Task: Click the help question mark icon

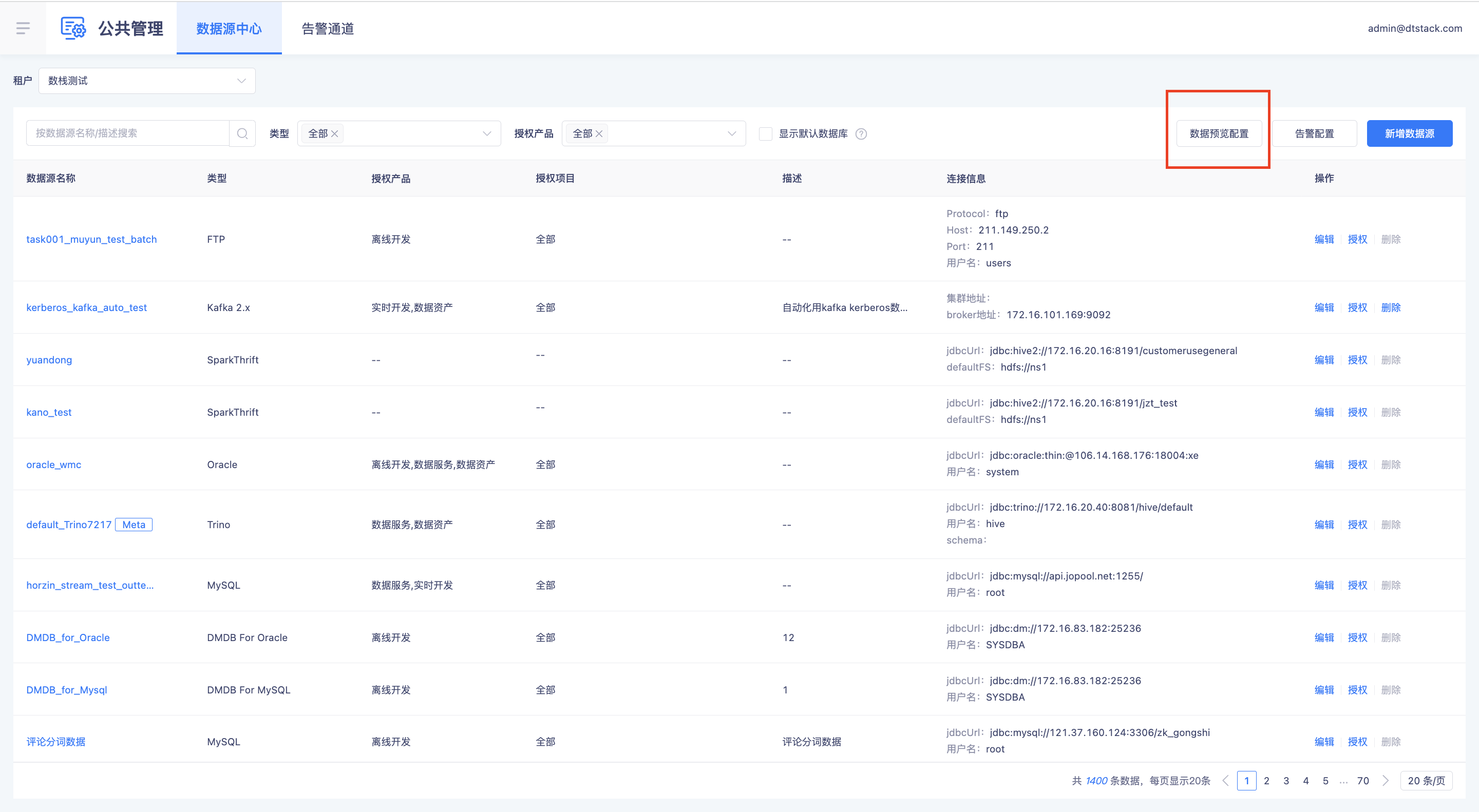Action: 861,133
